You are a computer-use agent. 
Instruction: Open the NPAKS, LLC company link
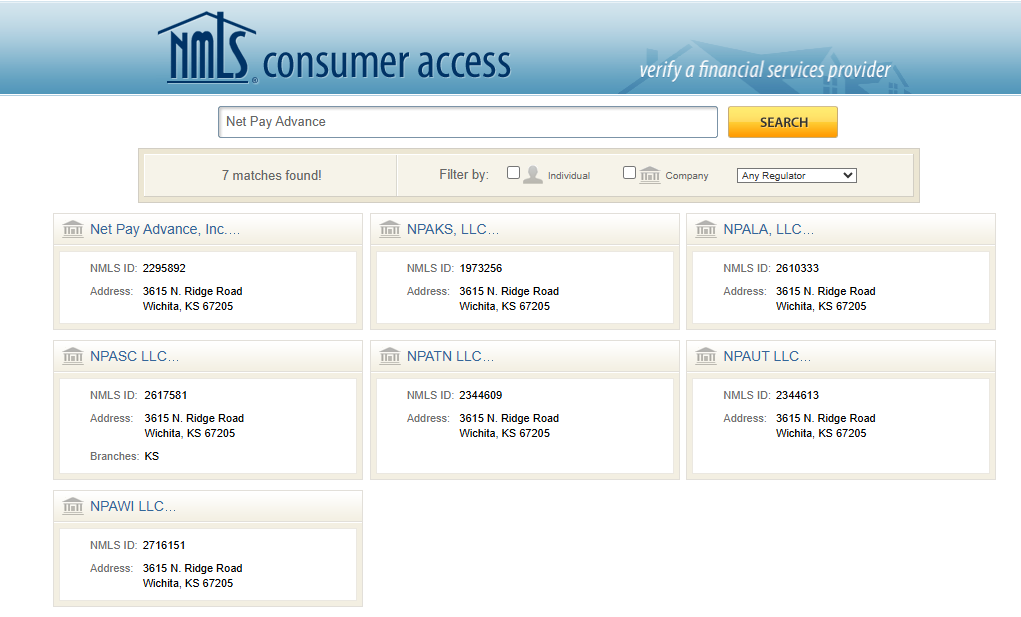coord(452,229)
